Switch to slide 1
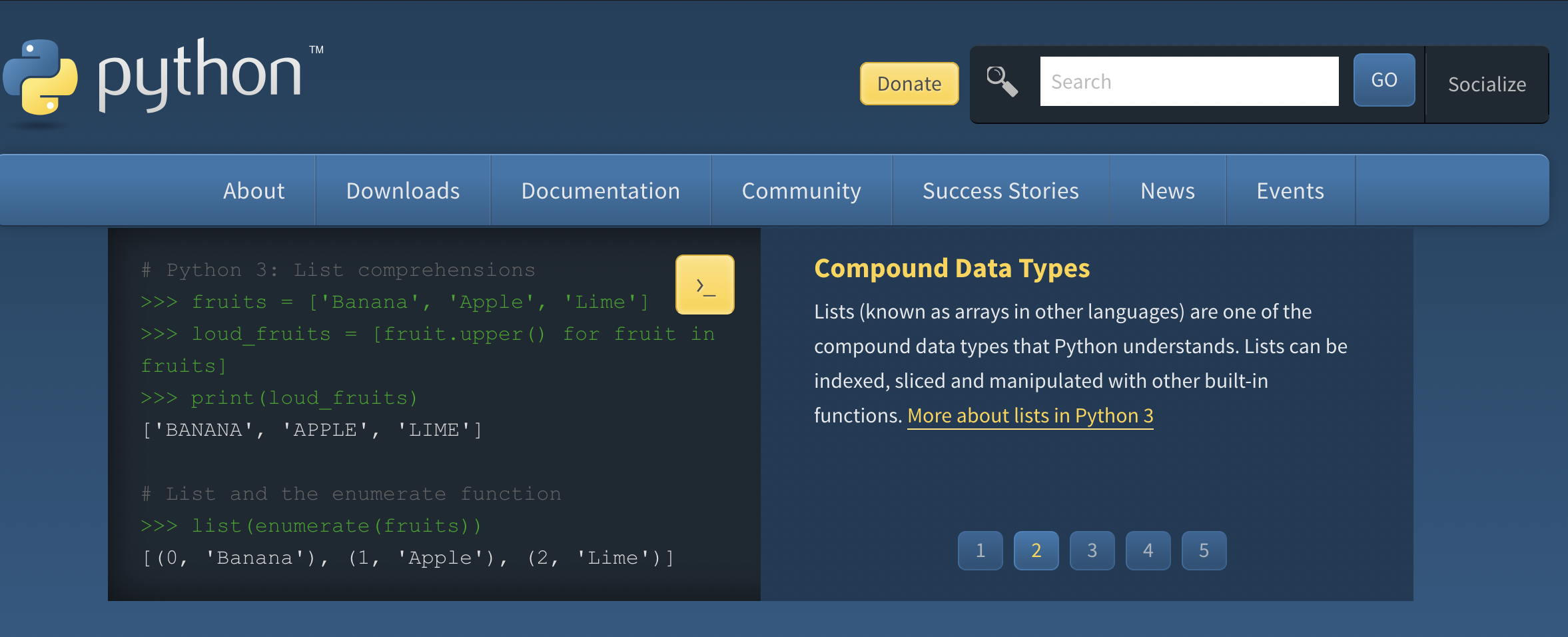 pyautogui.click(x=980, y=550)
